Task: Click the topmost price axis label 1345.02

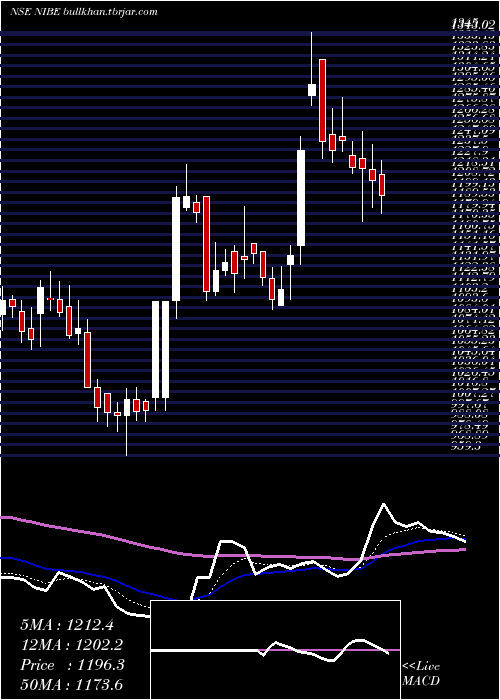Action: [x=473, y=24]
